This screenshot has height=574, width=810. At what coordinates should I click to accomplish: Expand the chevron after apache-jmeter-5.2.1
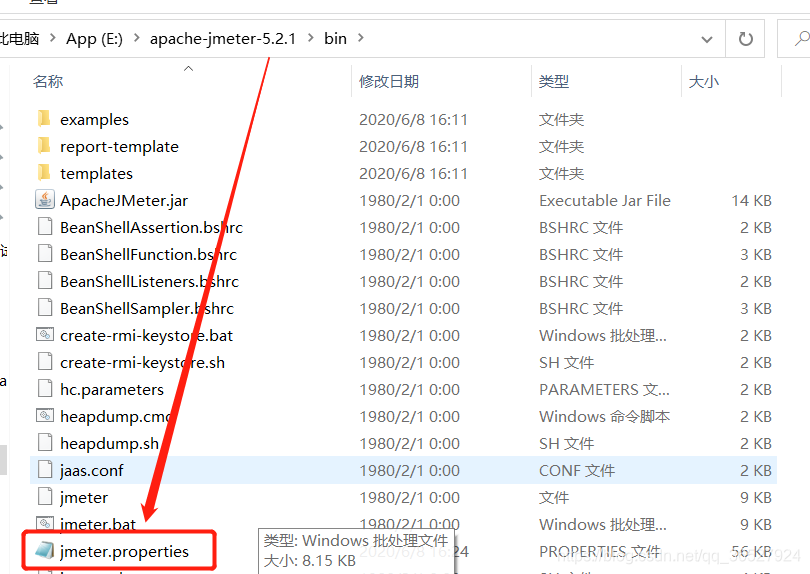click(310, 38)
